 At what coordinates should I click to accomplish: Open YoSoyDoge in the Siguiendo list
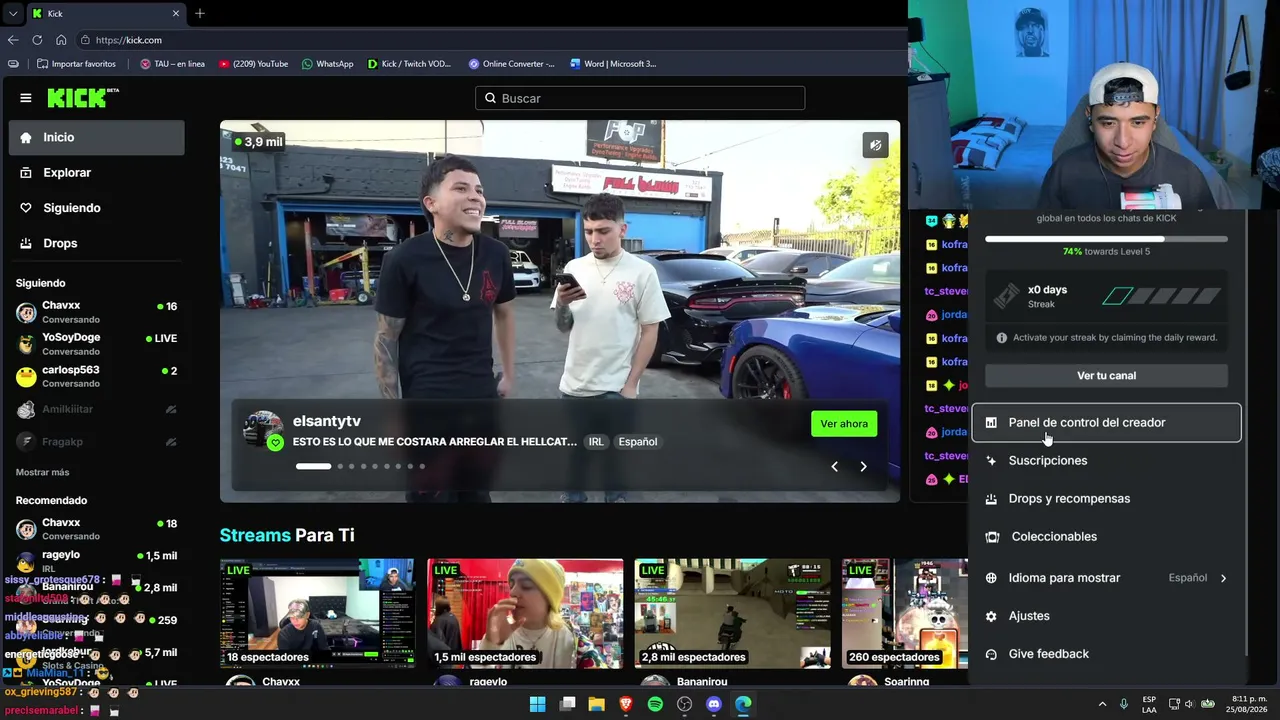[x=97, y=344]
